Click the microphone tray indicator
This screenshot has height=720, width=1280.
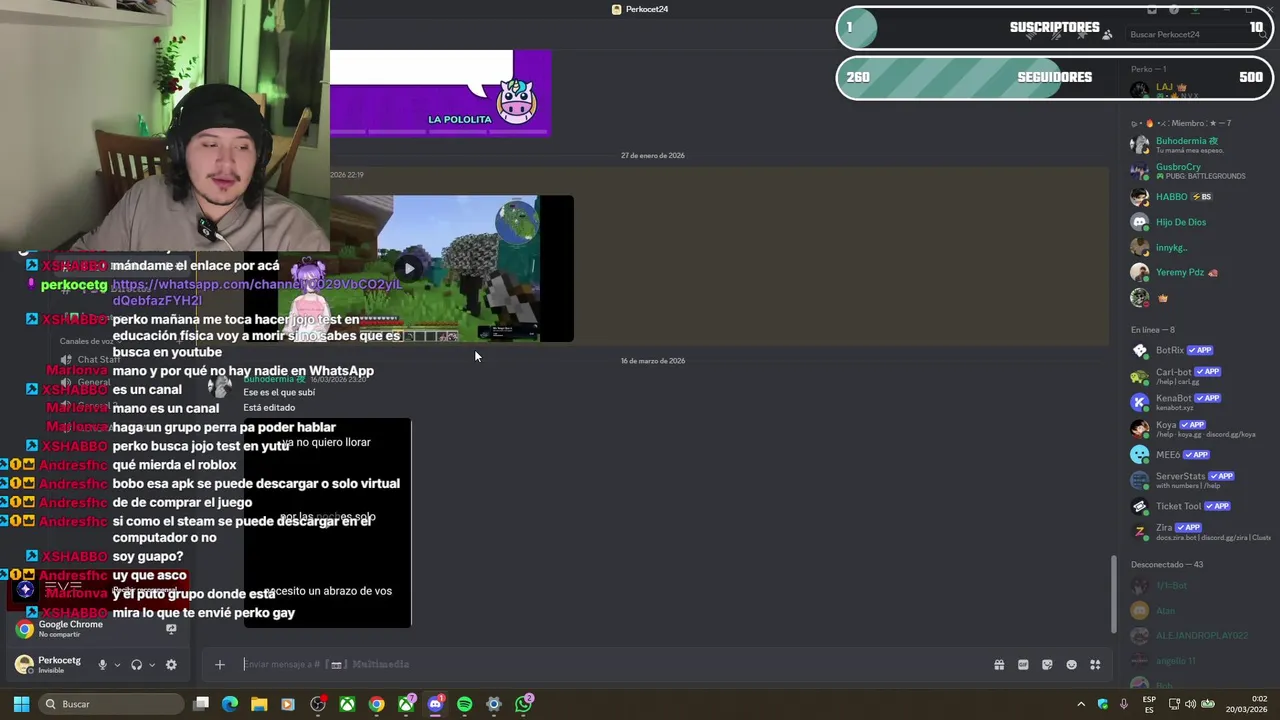pyautogui.click(x=1124, y=704)
